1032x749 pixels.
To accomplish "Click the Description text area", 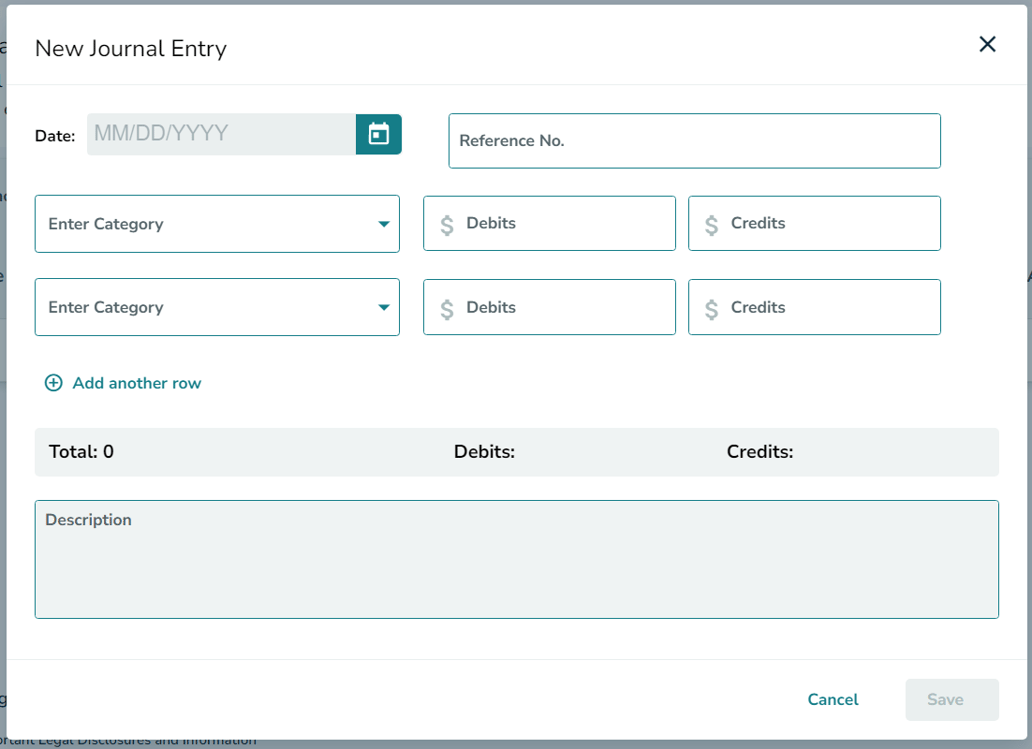I will coord(517,559).
